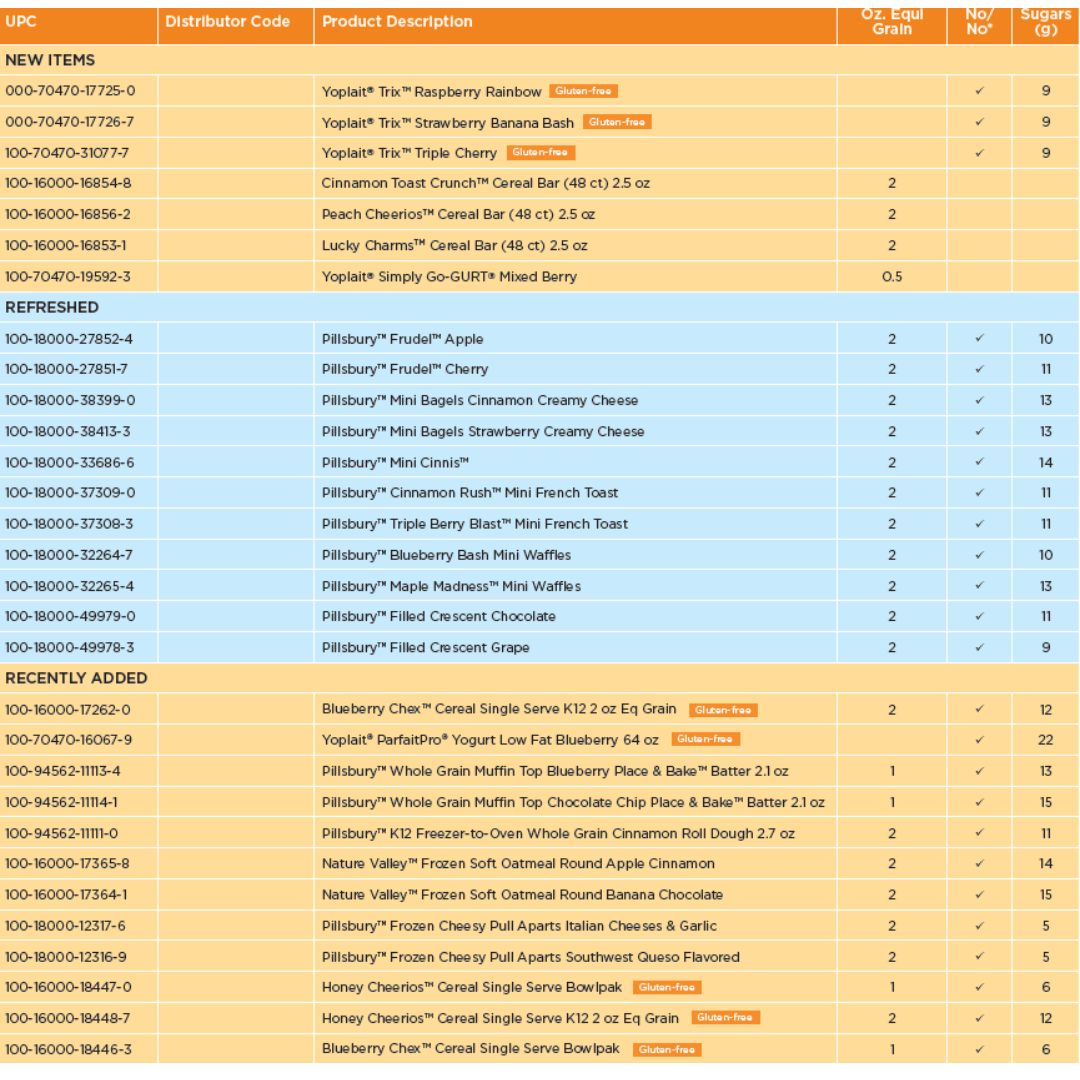Click the Gluten-free badge for Trix Triple Cherry
This screenshot has height=1080, width=1080.
pyautogui.click(x=541, y=152)
